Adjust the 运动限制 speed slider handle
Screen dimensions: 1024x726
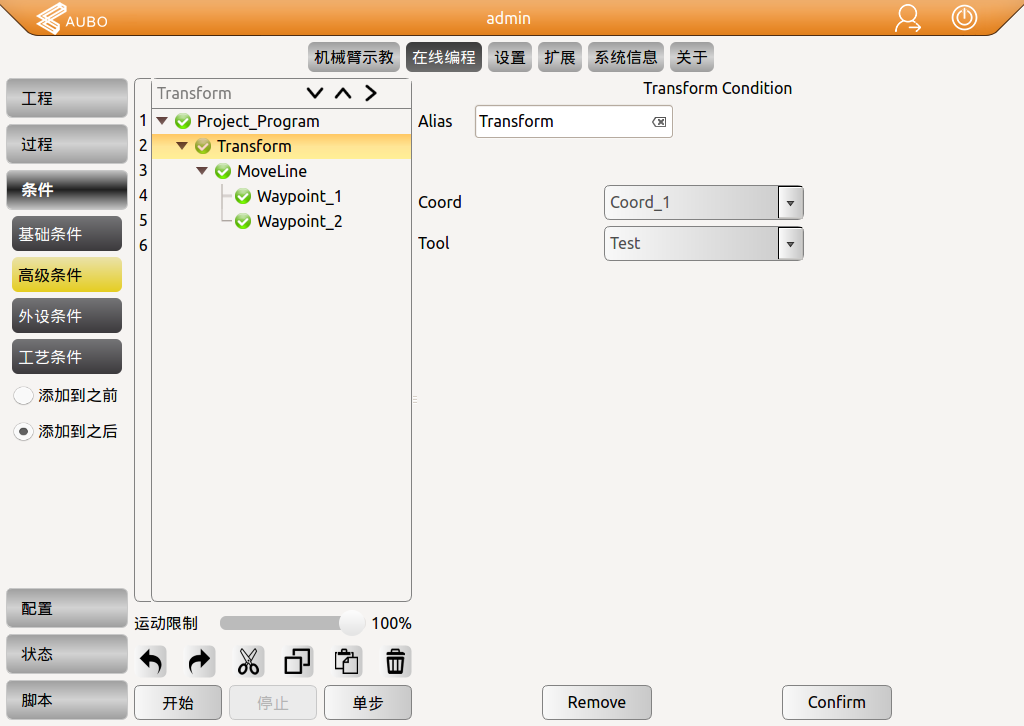(351, 623)
